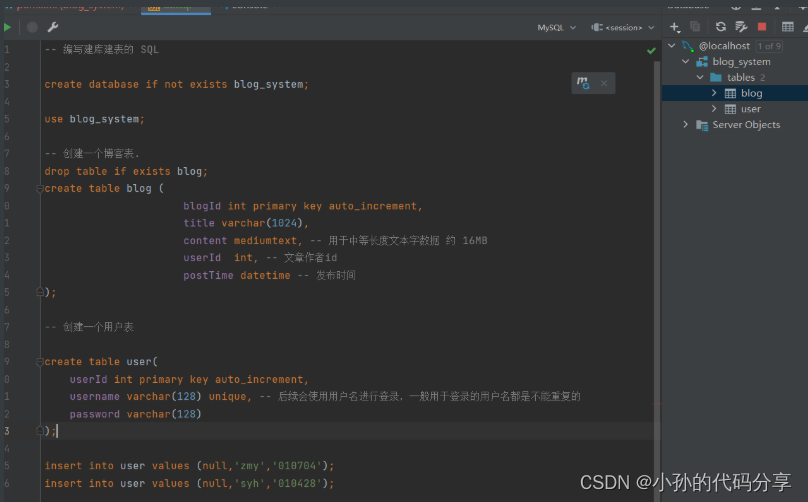808x502 pixels.
Task: Click the green inspection checkmark in the editor
Action: coord(651,51)
